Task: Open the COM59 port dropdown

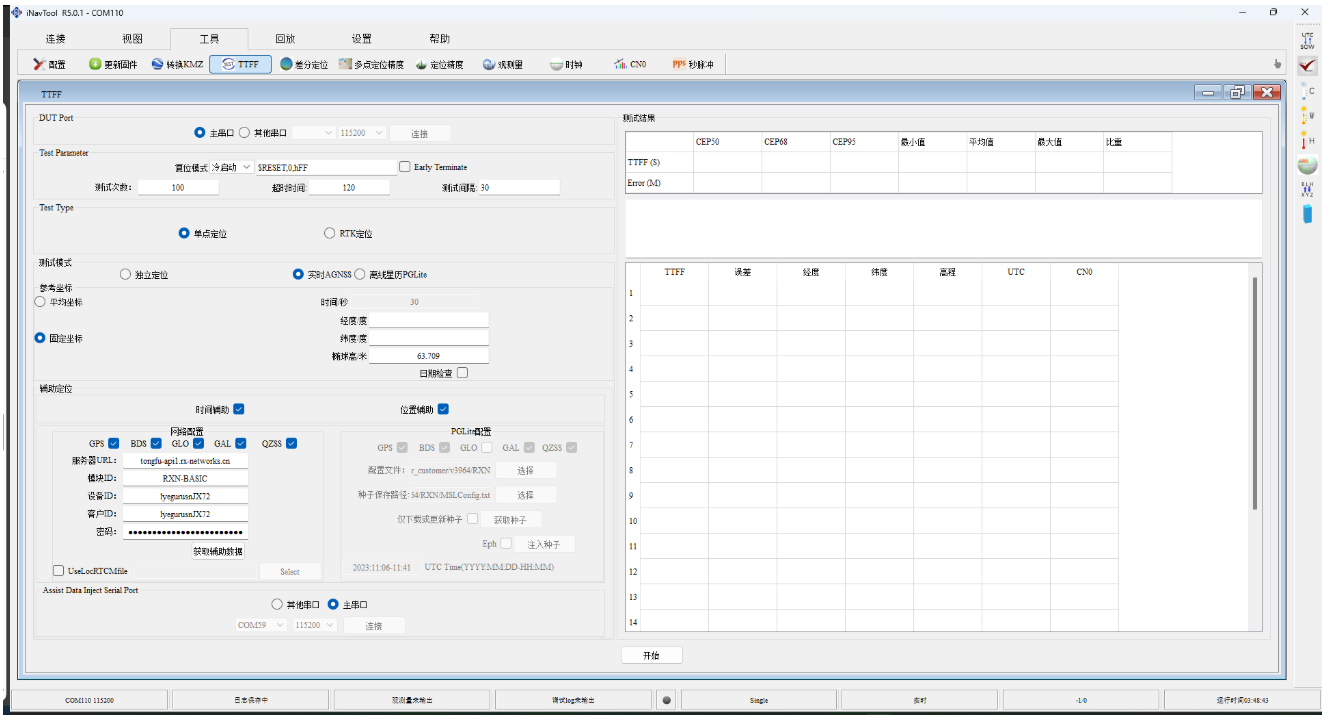Action: click(260, 625)
